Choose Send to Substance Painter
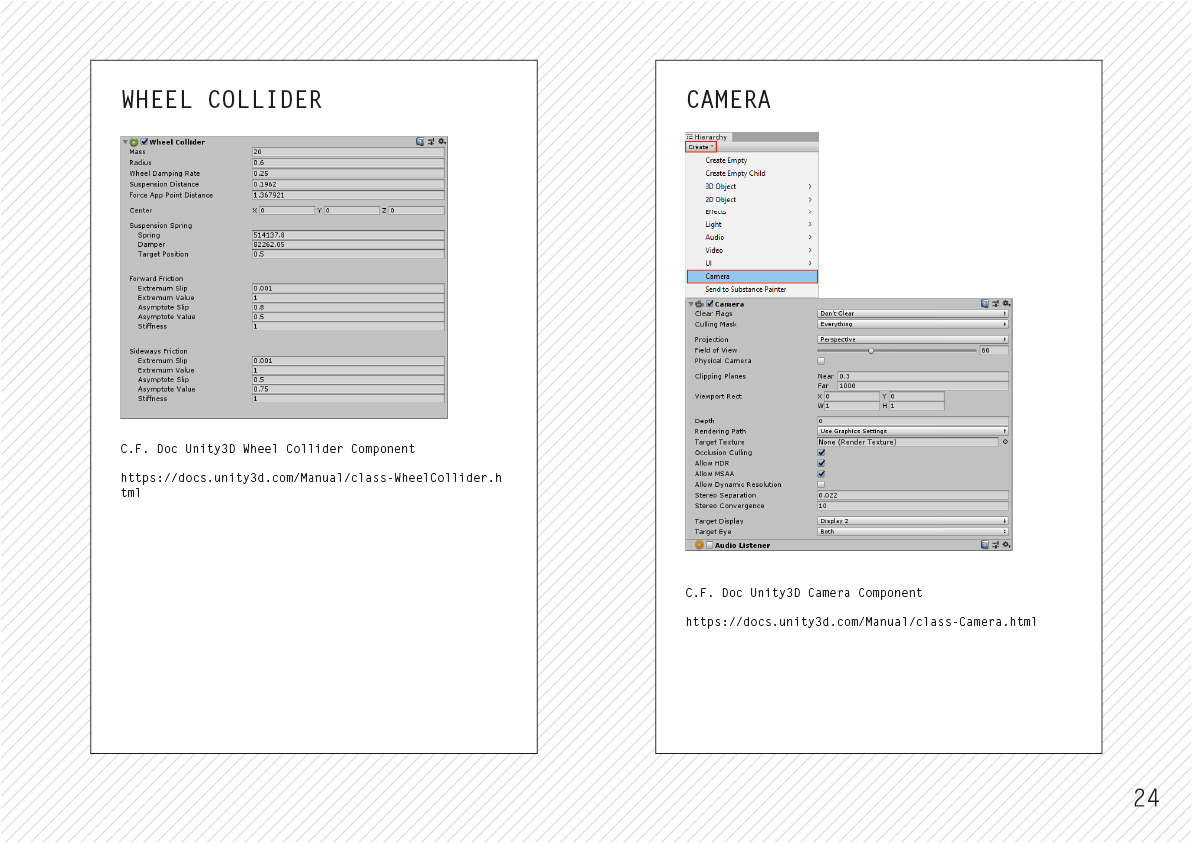 [x=752, y=290]
